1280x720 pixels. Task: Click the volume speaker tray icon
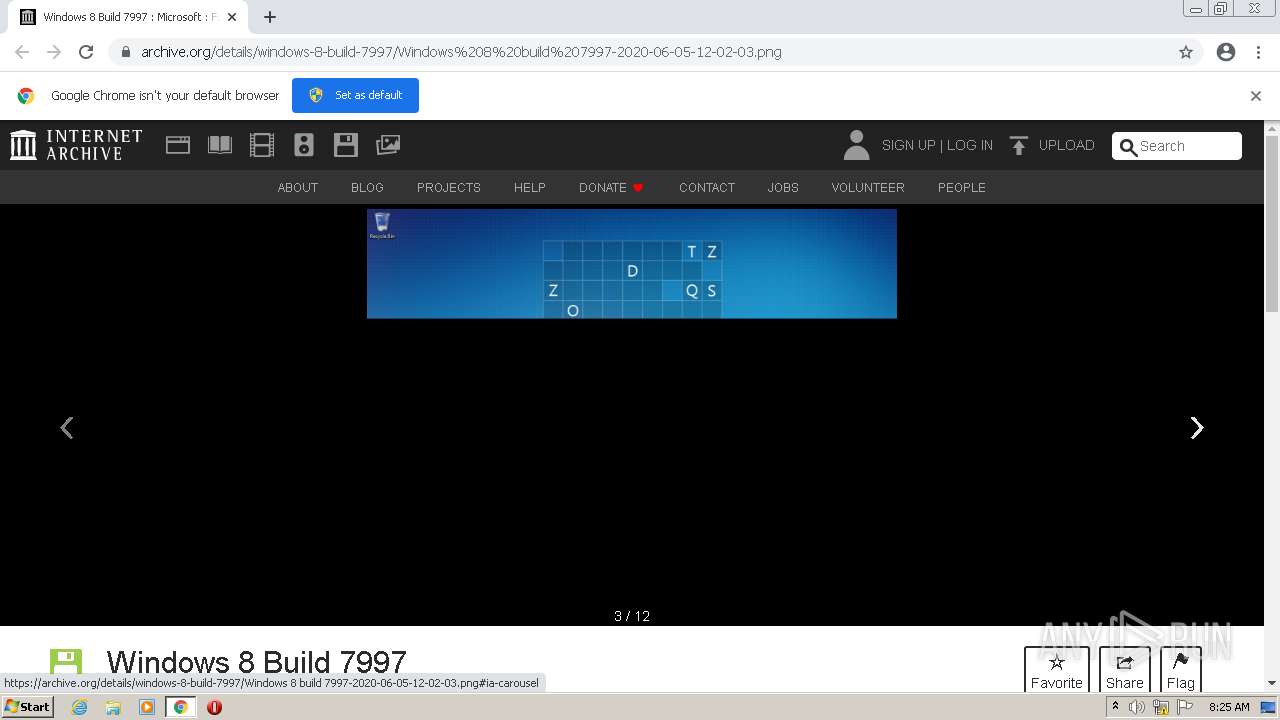(x=1137, y=707)
